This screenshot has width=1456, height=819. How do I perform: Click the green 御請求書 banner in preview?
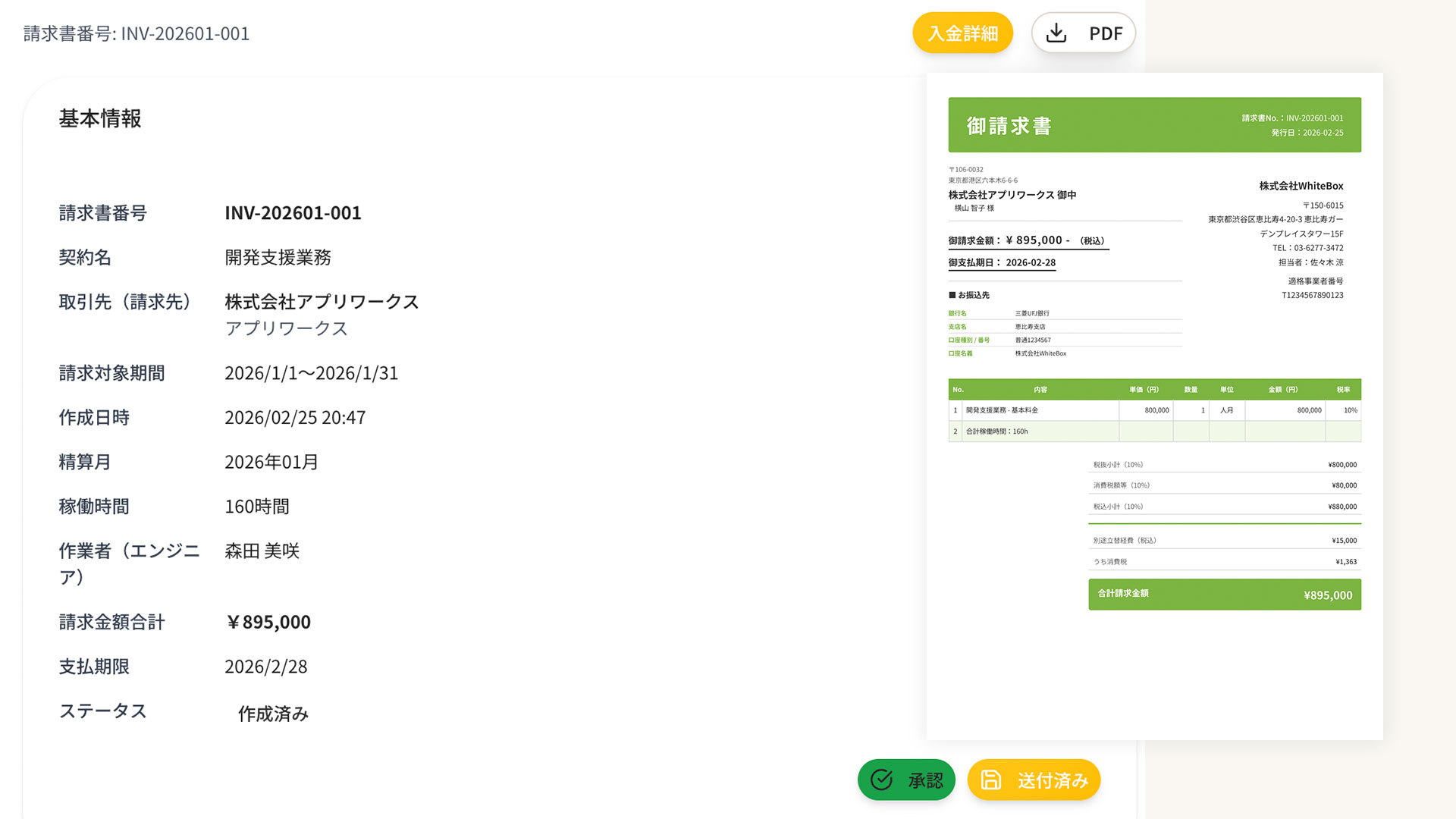[x=1153, y=125]
